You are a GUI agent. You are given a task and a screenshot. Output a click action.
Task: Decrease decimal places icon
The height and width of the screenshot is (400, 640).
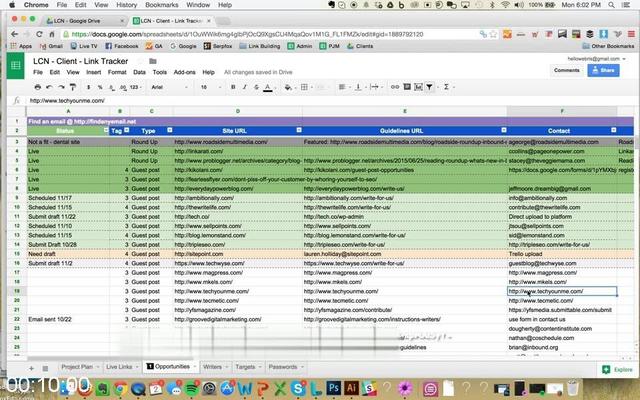111,87
